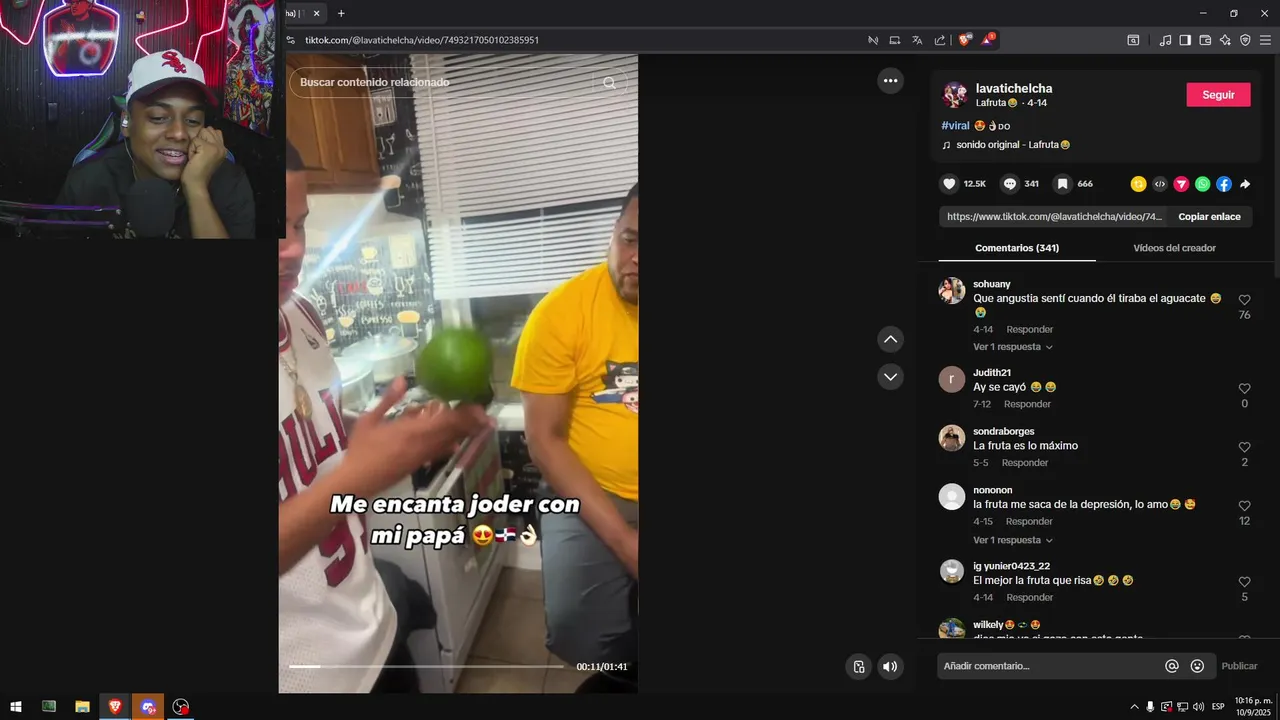The image size is (1280, 720).
Task: Go to the next video with down arrow
Action: tap(890, 377)
